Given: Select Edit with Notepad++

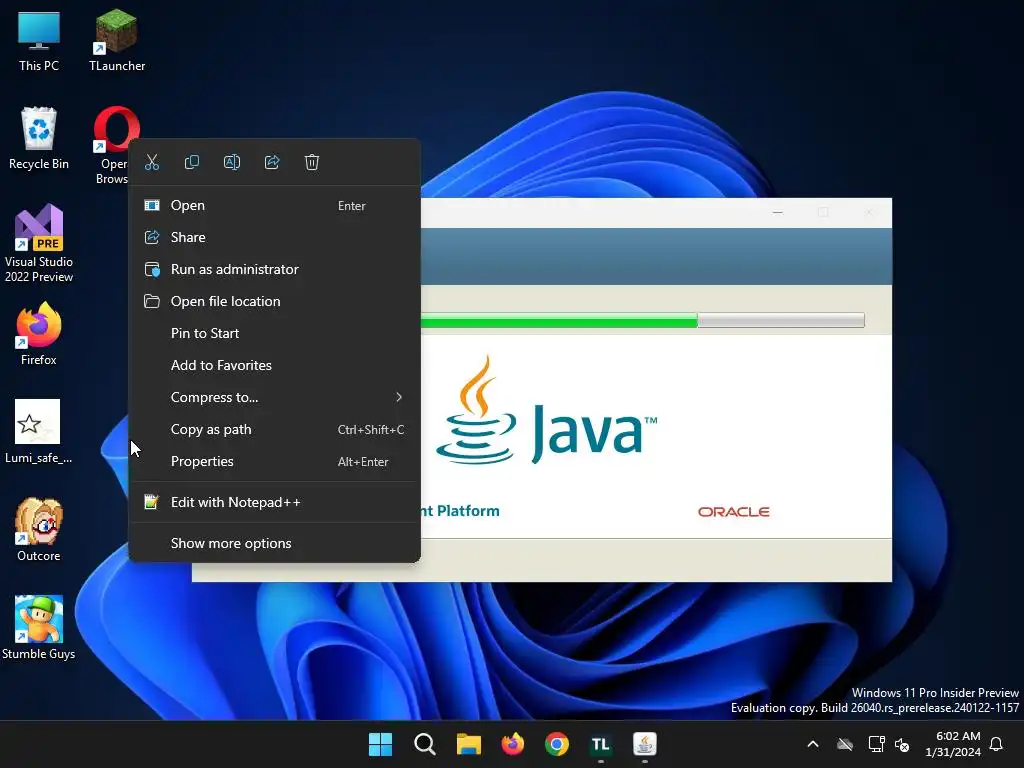Looking at the screenshot, I should point(274,502).
